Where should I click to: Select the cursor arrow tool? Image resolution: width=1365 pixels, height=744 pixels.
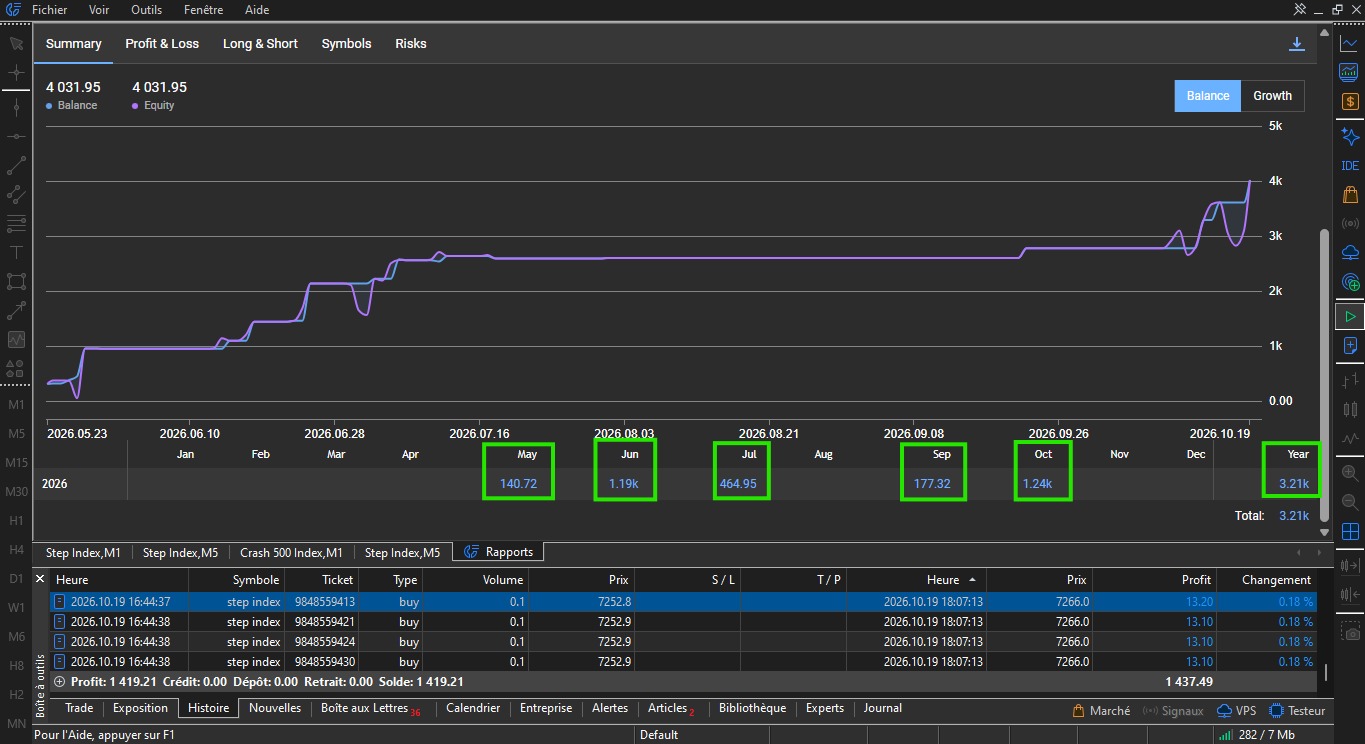[x=16, y=44]
